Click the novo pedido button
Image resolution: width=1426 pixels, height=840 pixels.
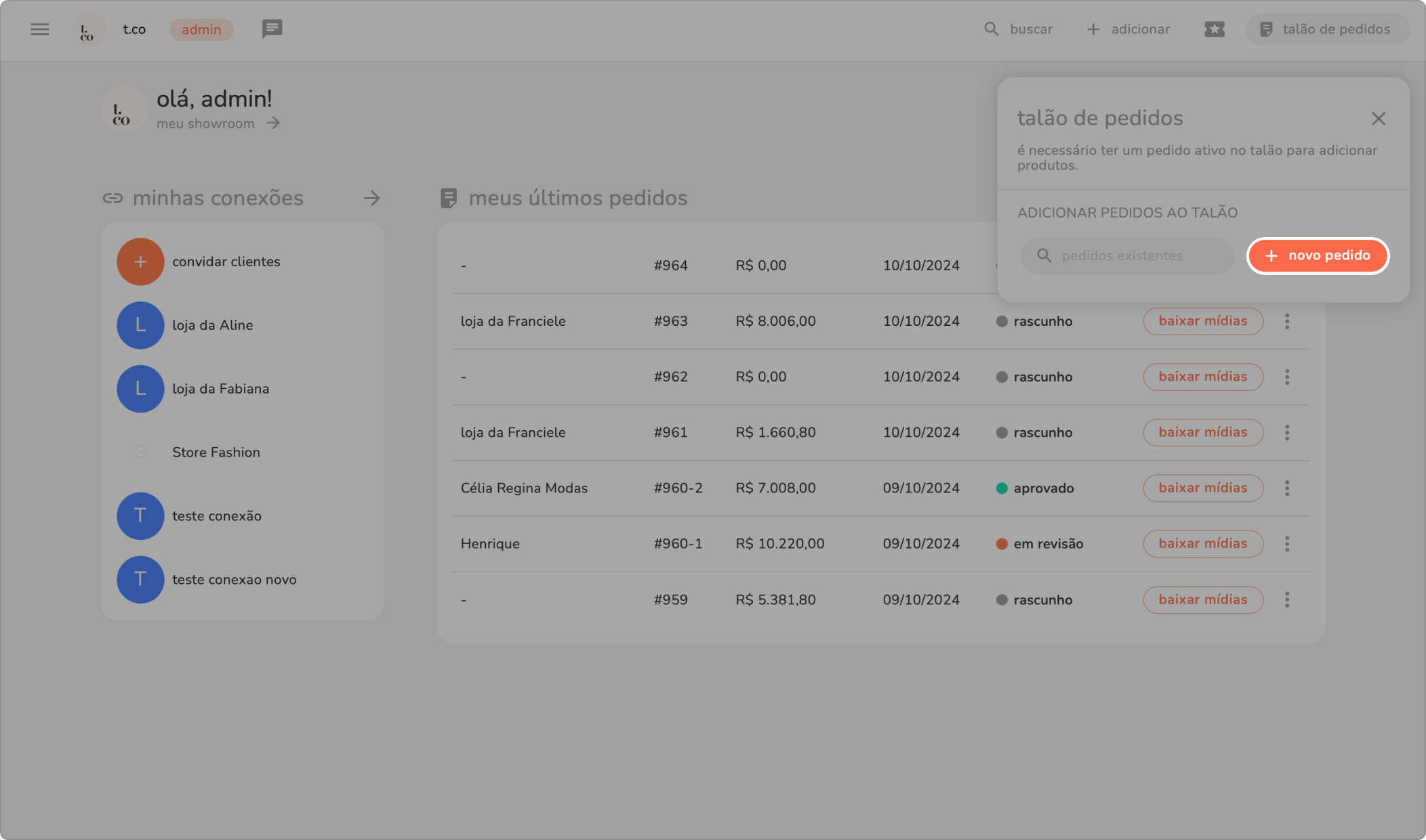[1318, 255]
